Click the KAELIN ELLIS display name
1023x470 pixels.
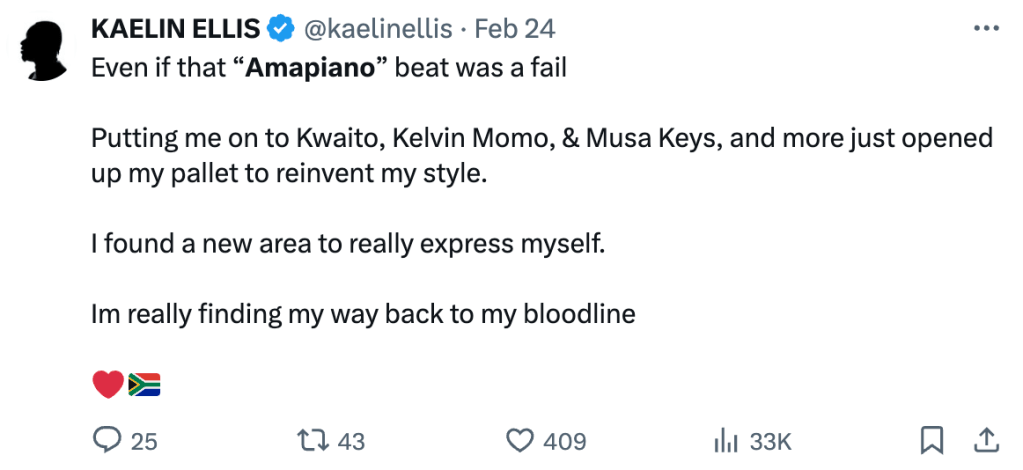[x=175, y=30]
